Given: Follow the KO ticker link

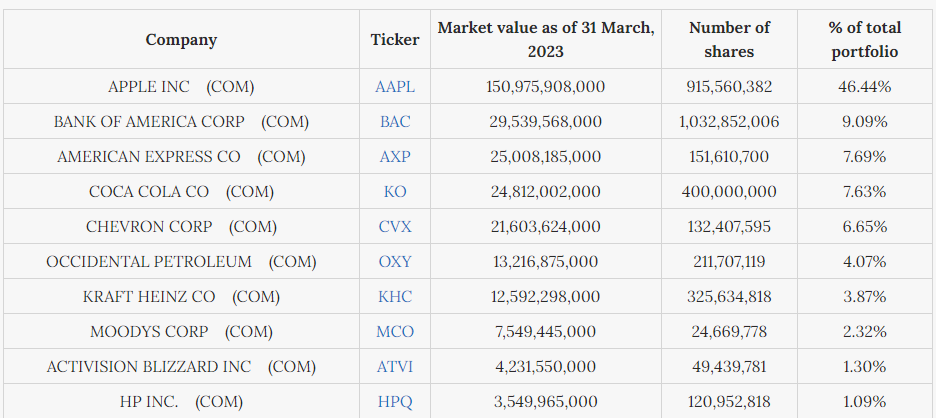Looking at the screenshot, I should [x=395, y=192].
